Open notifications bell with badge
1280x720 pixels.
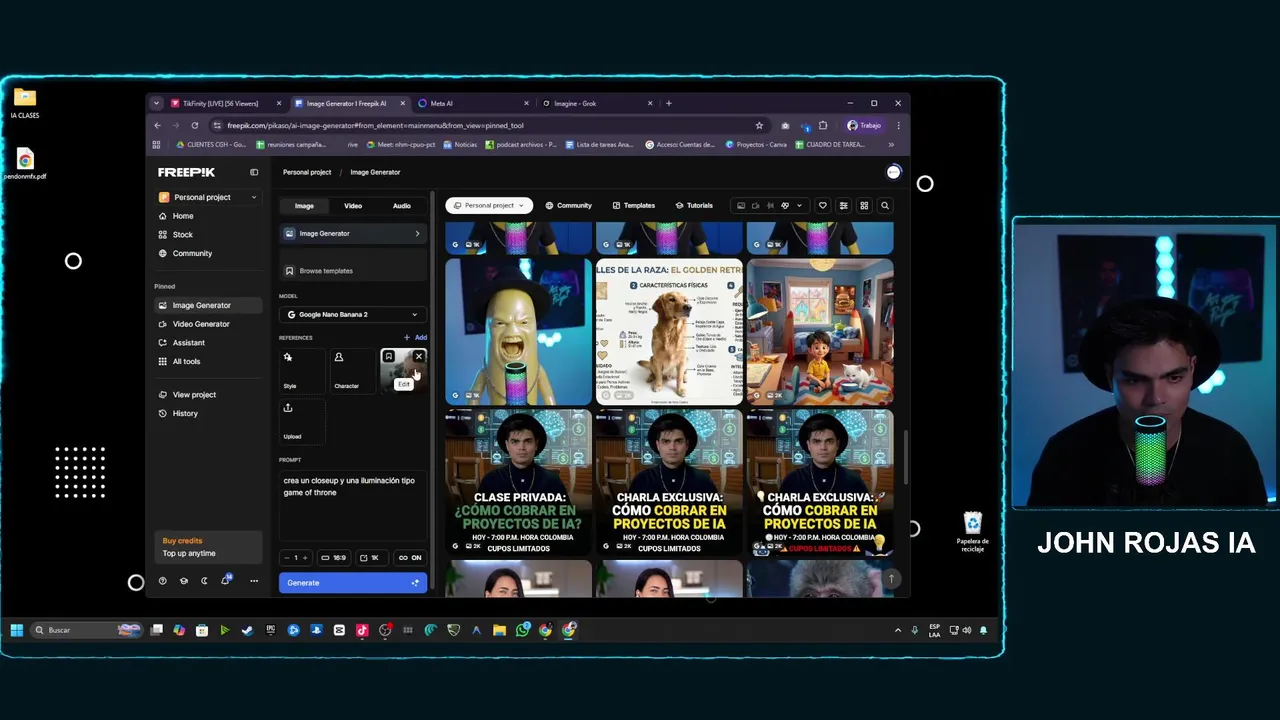(226, 580)
